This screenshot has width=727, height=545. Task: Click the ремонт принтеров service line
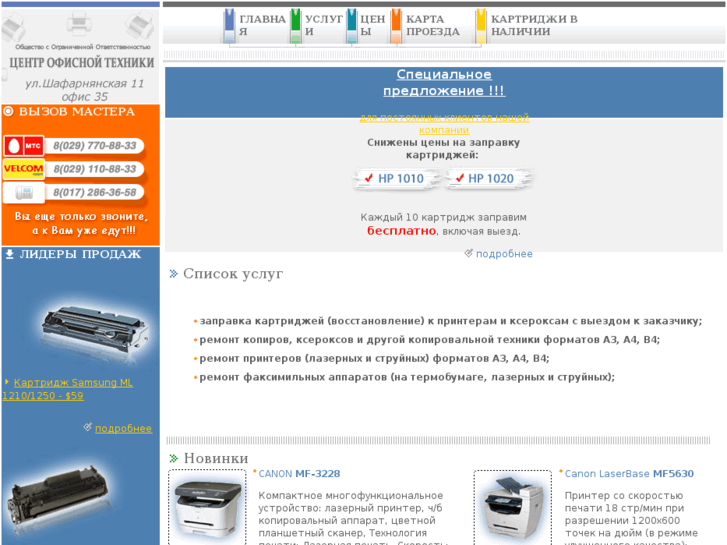[374, 358]
